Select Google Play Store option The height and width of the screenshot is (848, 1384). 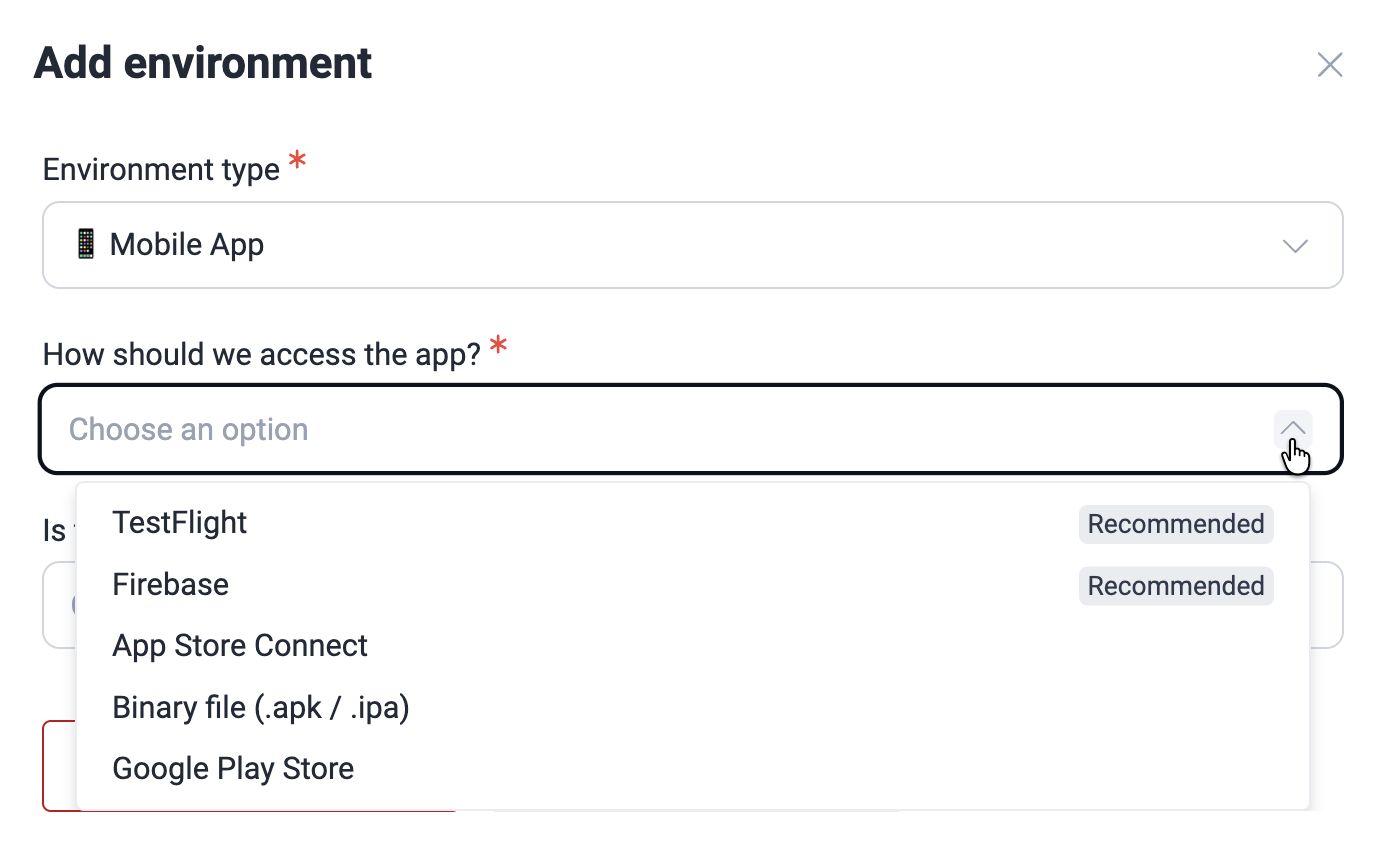pos(233,768)
